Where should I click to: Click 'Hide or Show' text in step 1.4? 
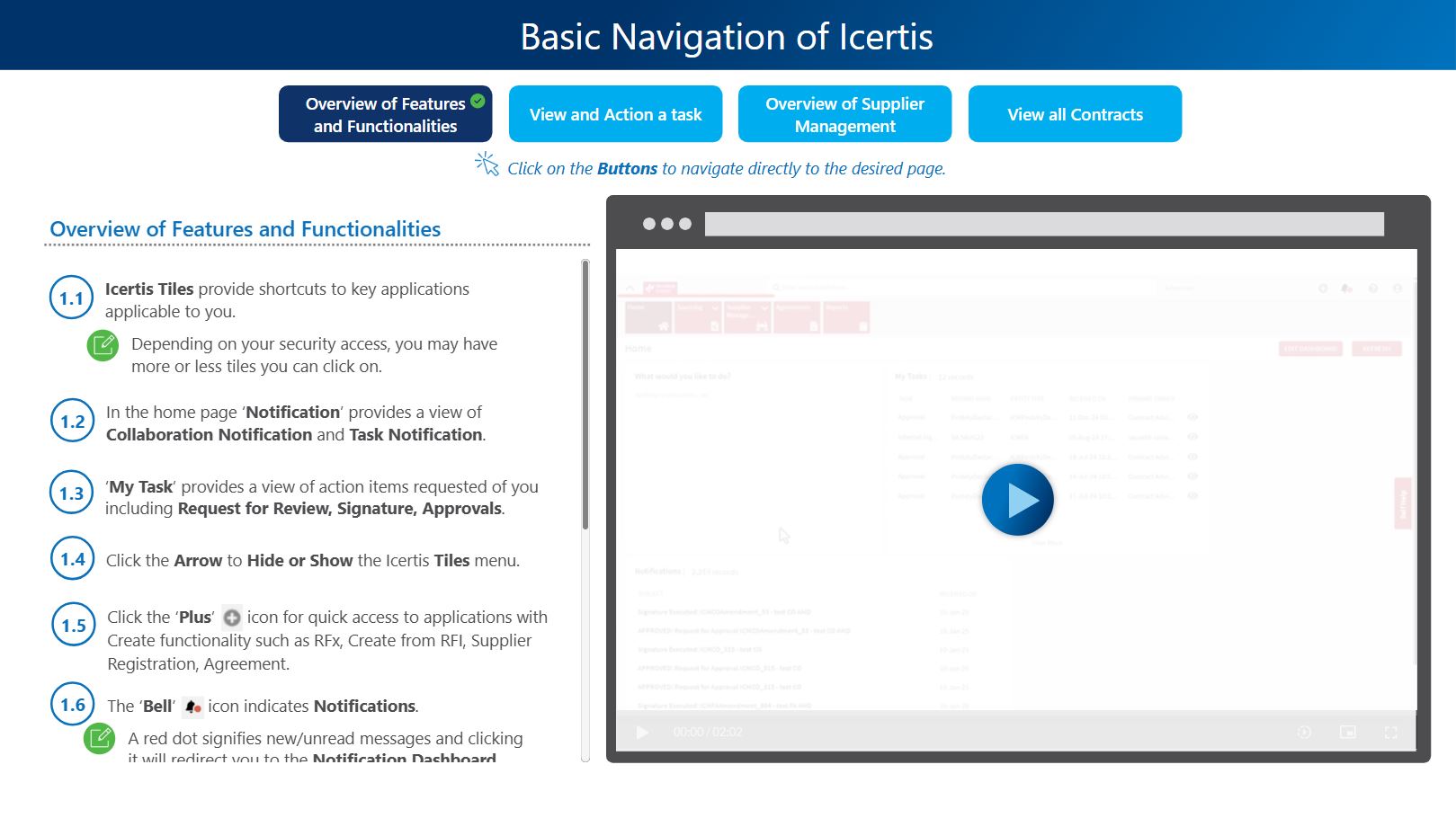pos(299,561)
